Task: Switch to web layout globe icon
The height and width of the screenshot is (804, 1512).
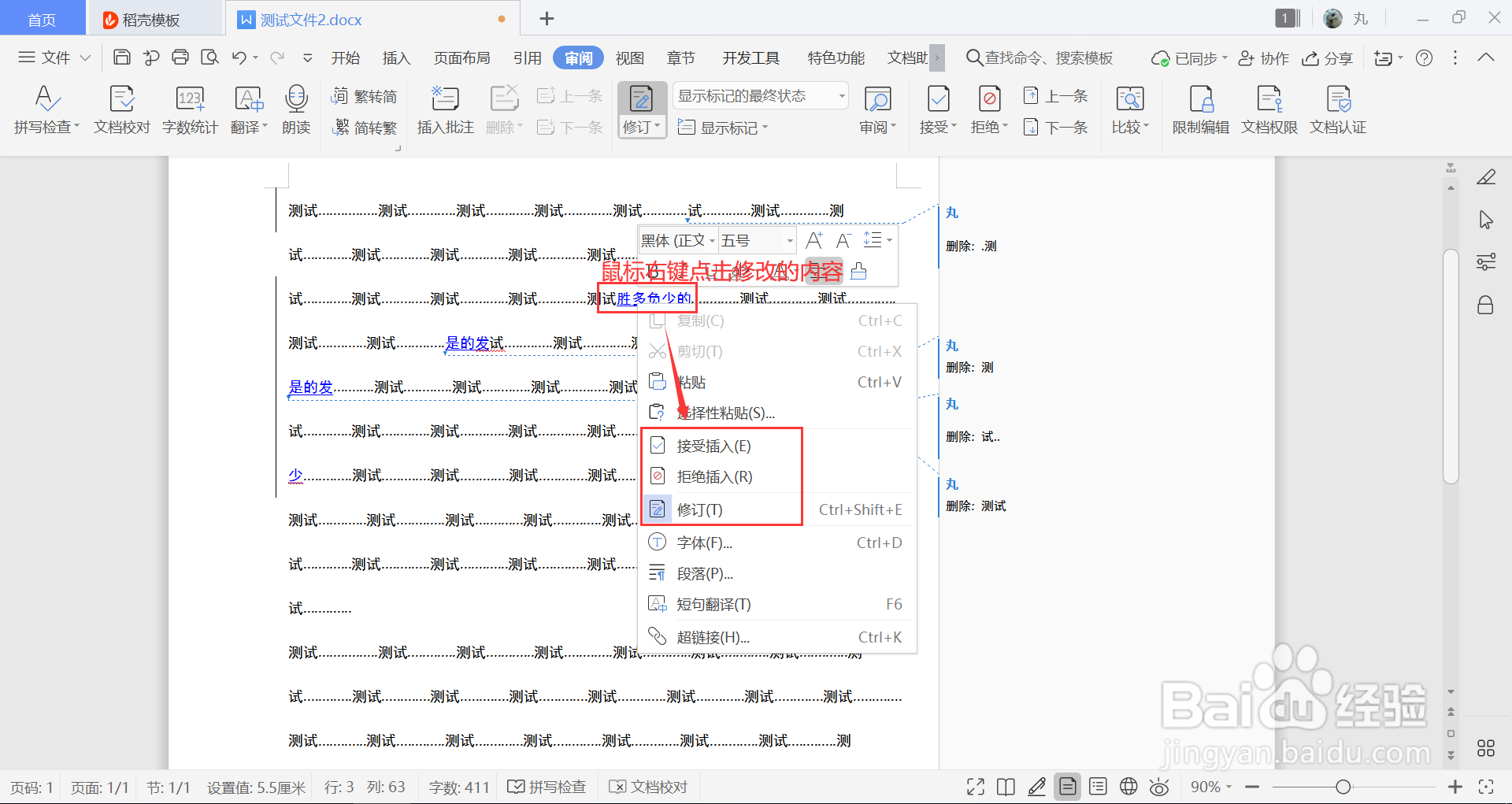Action: click(1128, 786)
